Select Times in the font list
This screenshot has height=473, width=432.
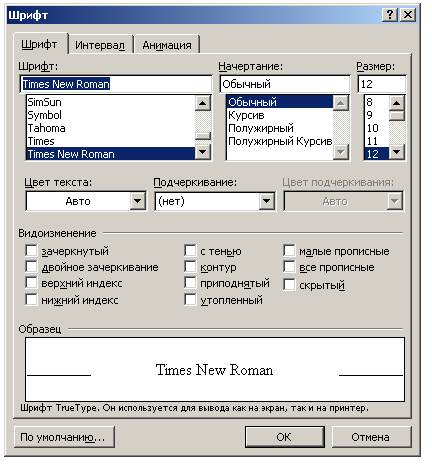[x=111, y=141]
